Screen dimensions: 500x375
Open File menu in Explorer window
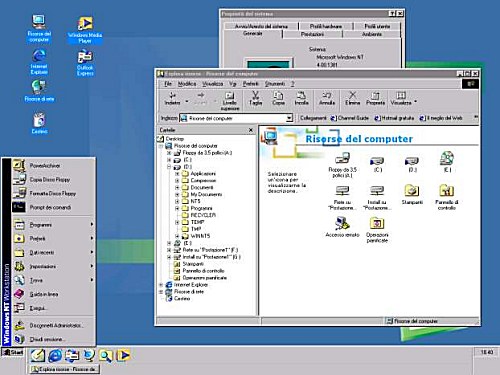(168, 84)
